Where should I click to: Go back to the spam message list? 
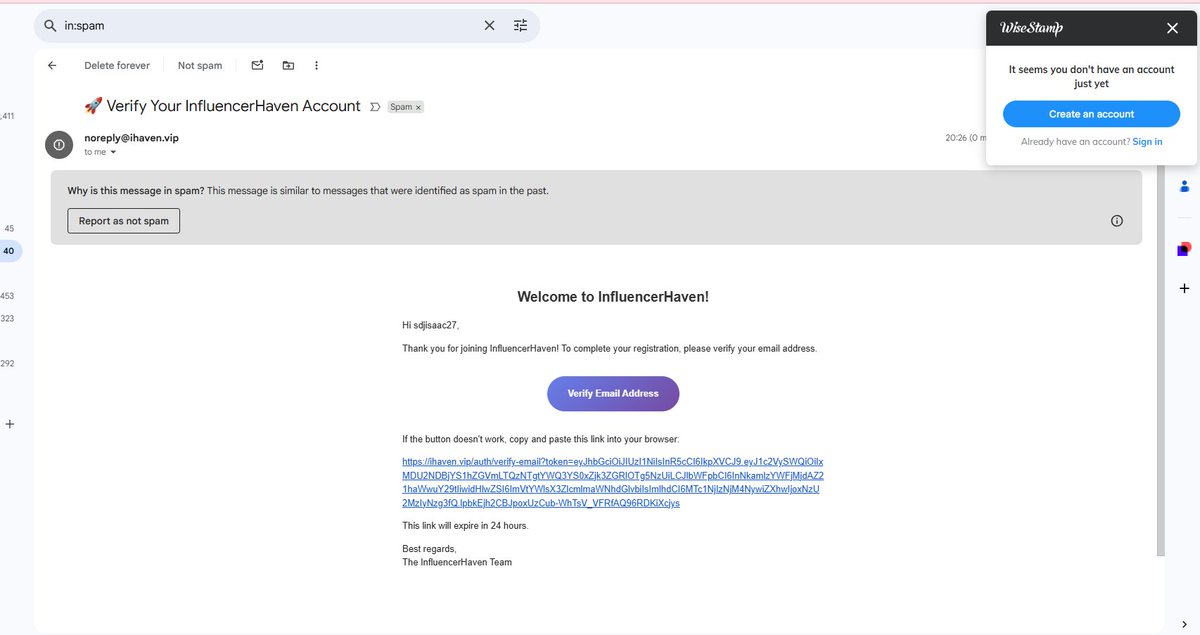click(x=52, y=65)
